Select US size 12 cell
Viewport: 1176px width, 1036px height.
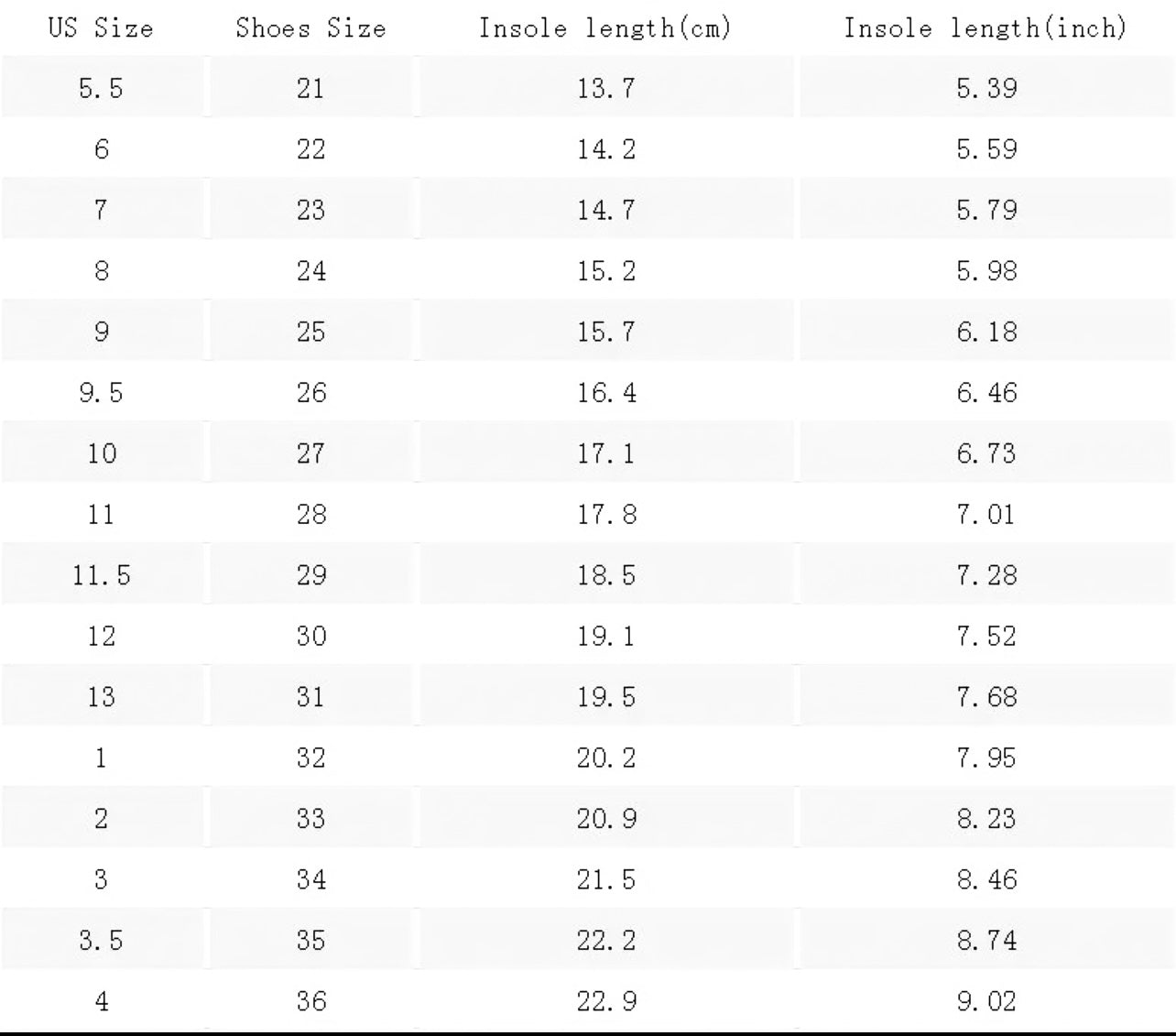101,637
